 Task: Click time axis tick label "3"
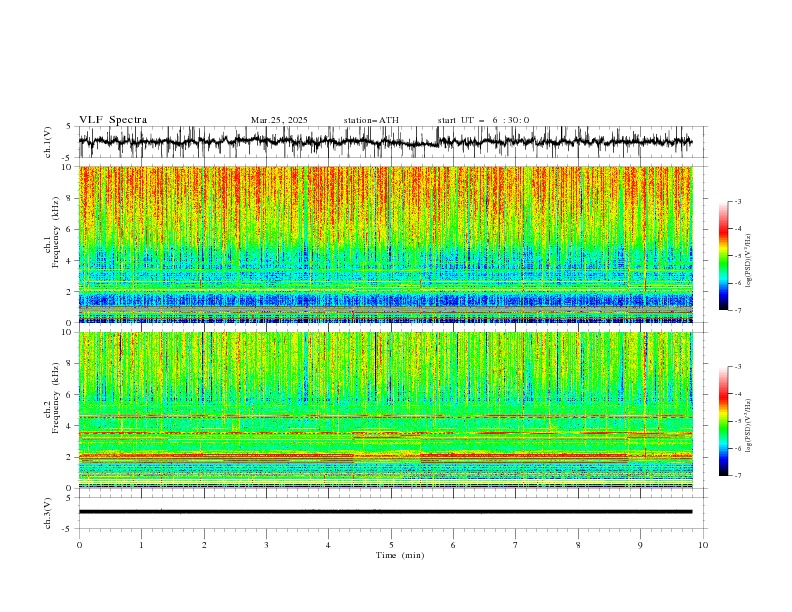coord(266,545)
